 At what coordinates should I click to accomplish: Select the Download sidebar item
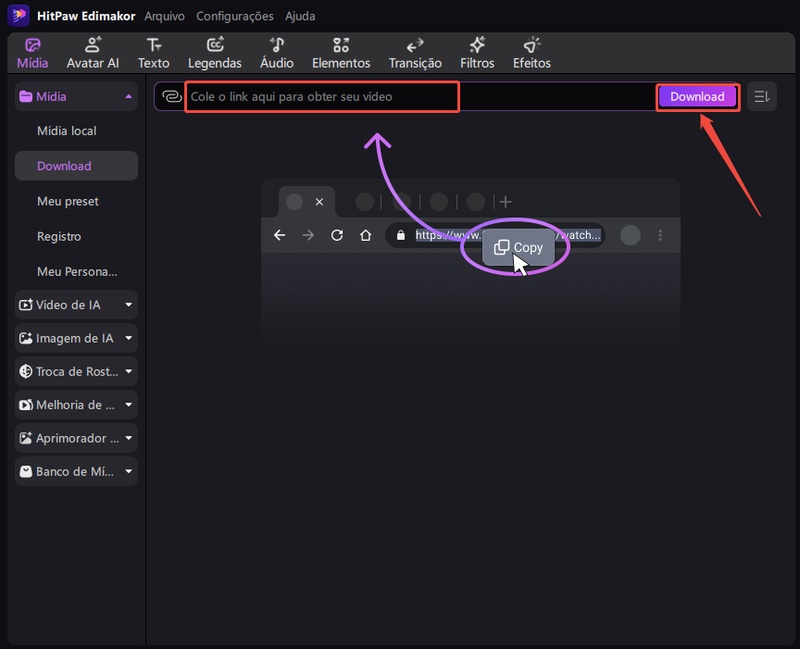[x=76, y=166]
